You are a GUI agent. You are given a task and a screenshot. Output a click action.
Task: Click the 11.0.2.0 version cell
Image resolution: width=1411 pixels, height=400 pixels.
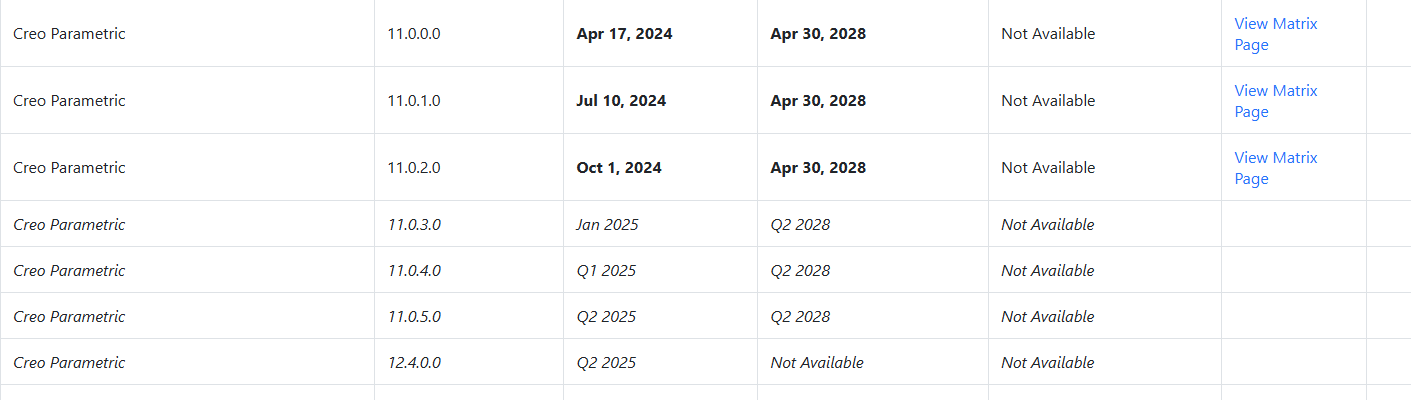pyautogui.click(x=414, y=168)
